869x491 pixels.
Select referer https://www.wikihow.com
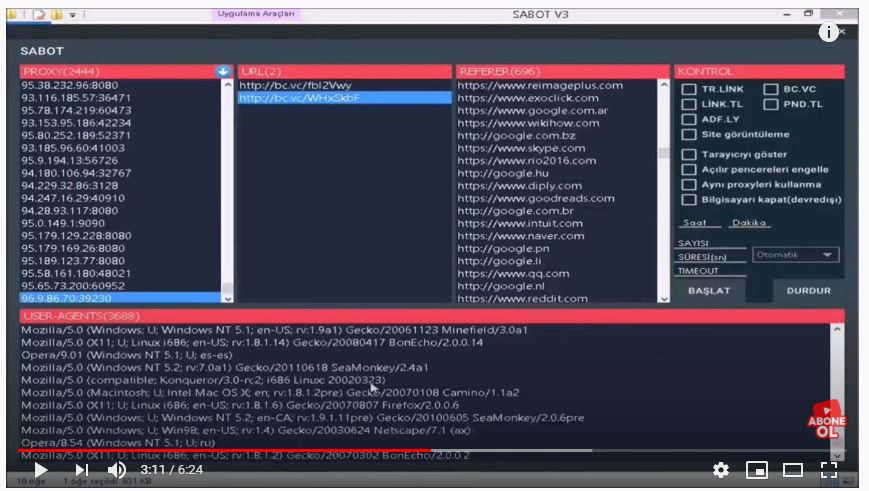[556, 123]
